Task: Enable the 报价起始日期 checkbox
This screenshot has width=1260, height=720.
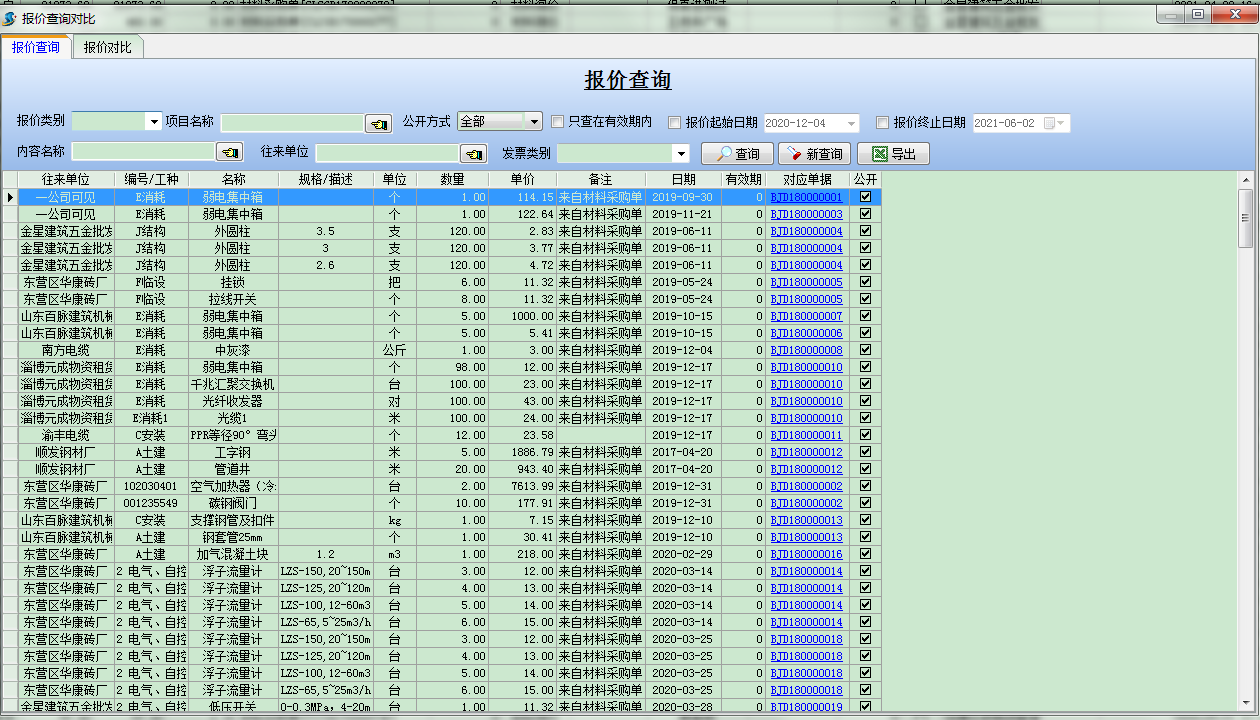Action: pyautogui.click(x=676, y=122)
